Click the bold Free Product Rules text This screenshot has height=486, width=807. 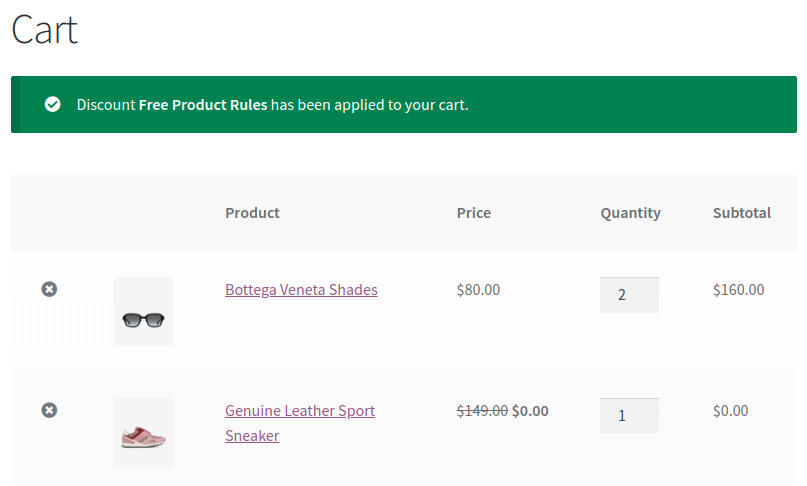point(203,104)
